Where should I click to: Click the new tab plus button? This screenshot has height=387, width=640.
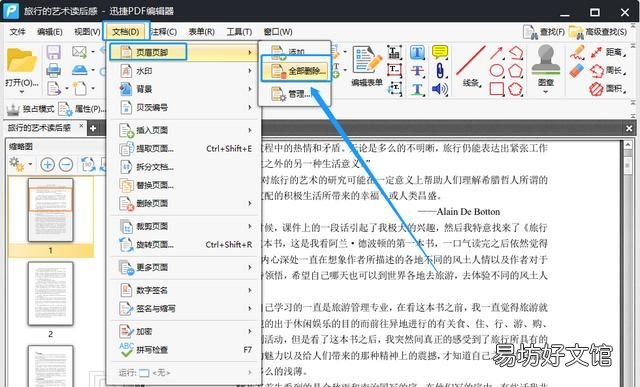93,128
